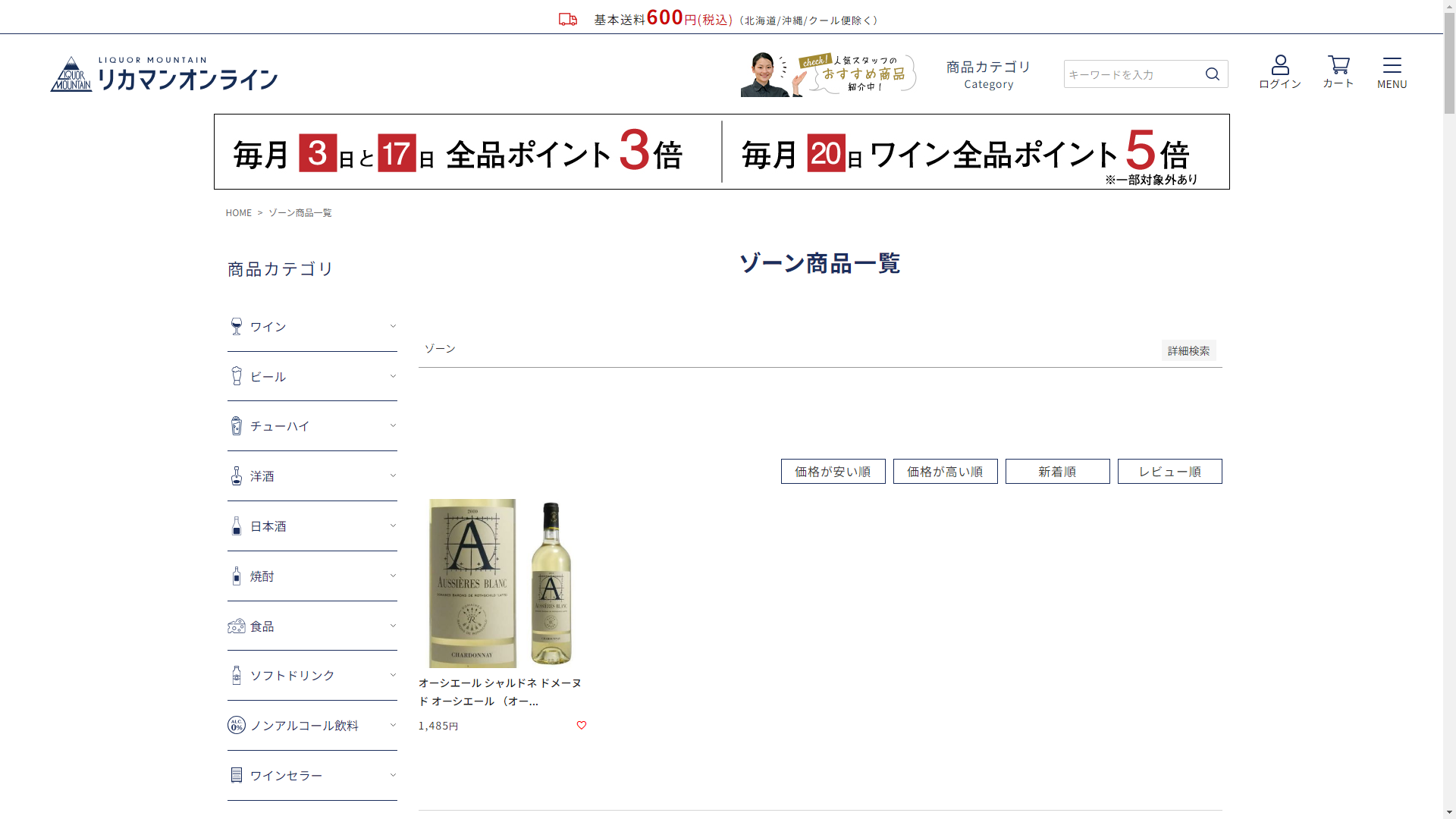Sort by 価格が安い順

pyautogui.click(x=833, y=472)
